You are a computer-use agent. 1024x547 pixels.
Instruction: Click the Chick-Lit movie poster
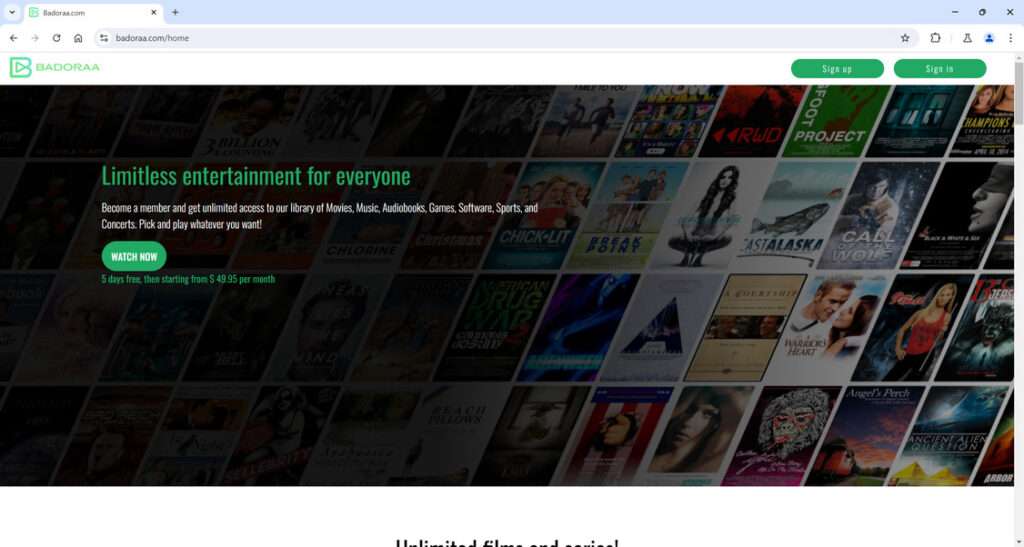click(543, 215)
